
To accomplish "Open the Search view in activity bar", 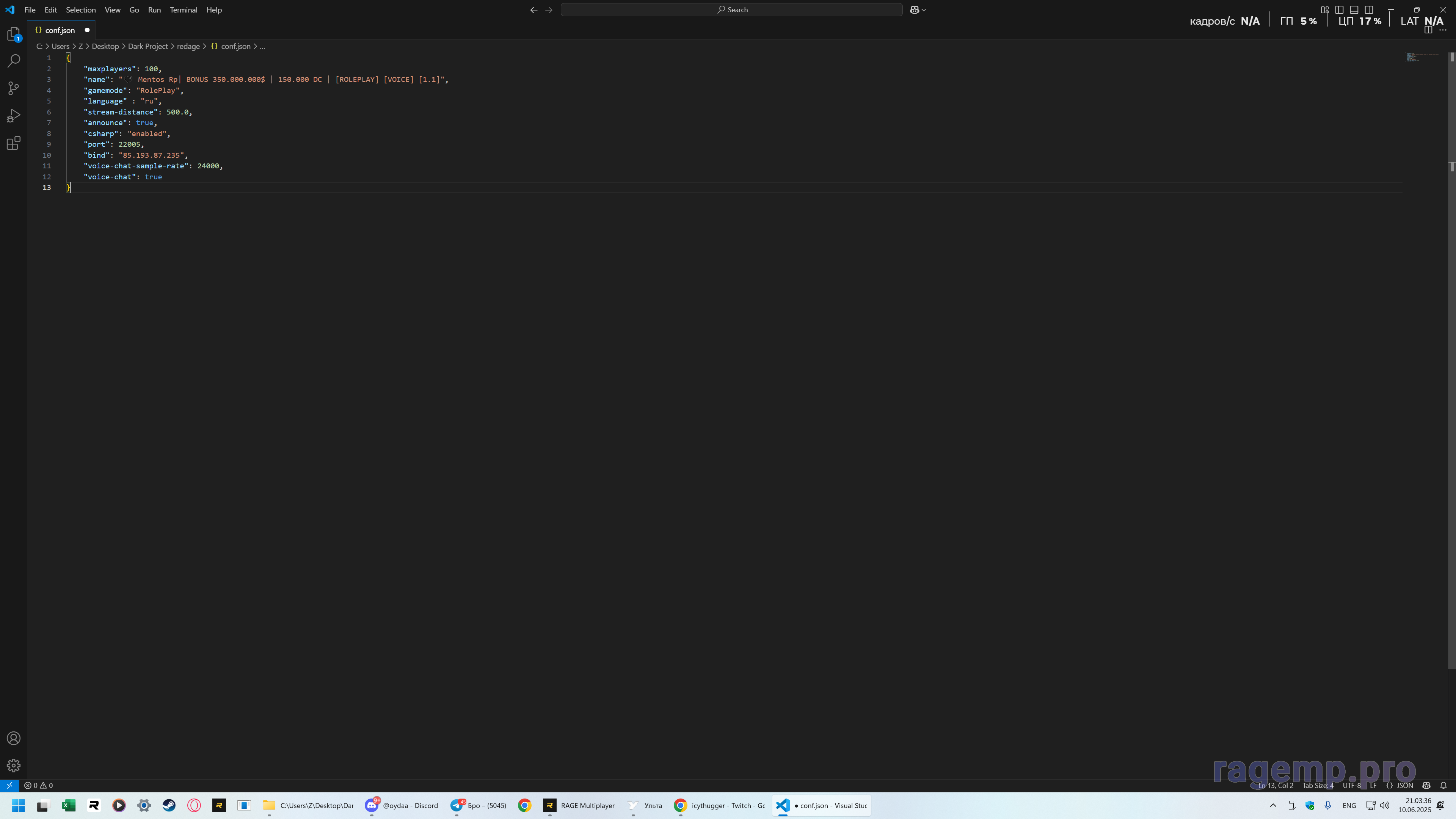I will click(x=14, y=61).
